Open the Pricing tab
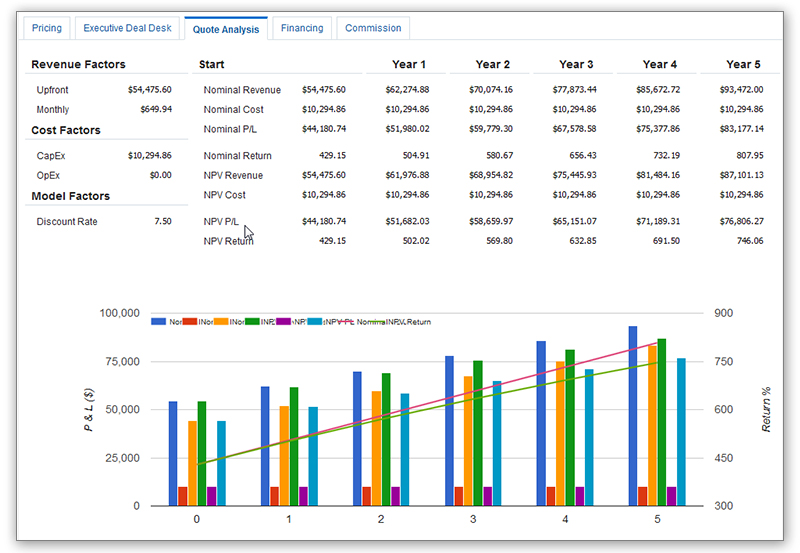Screen dimensions: 800x553 (x=46, y=28)
